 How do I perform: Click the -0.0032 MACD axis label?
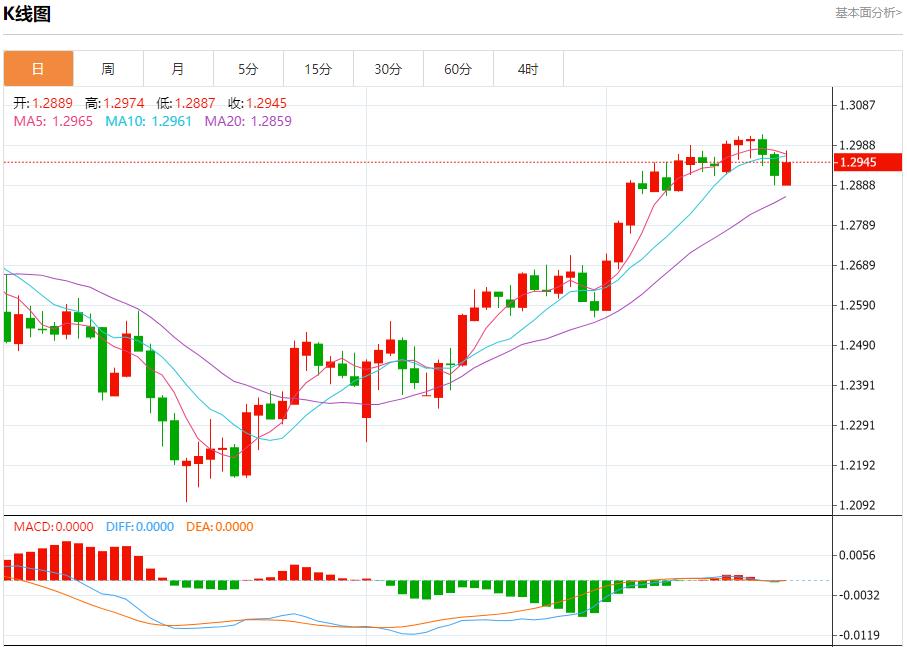click(x=859, y=596)
